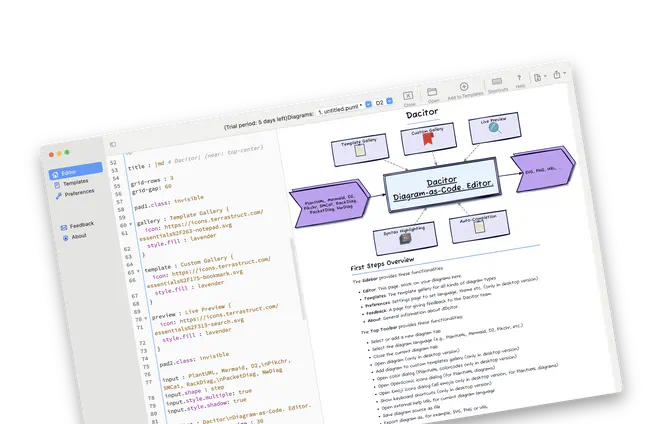Image resolution: width=650 pixels, height=424 pixels.
Task: Collapse the code fold at line 60
Action: click(x=130, y=224)
